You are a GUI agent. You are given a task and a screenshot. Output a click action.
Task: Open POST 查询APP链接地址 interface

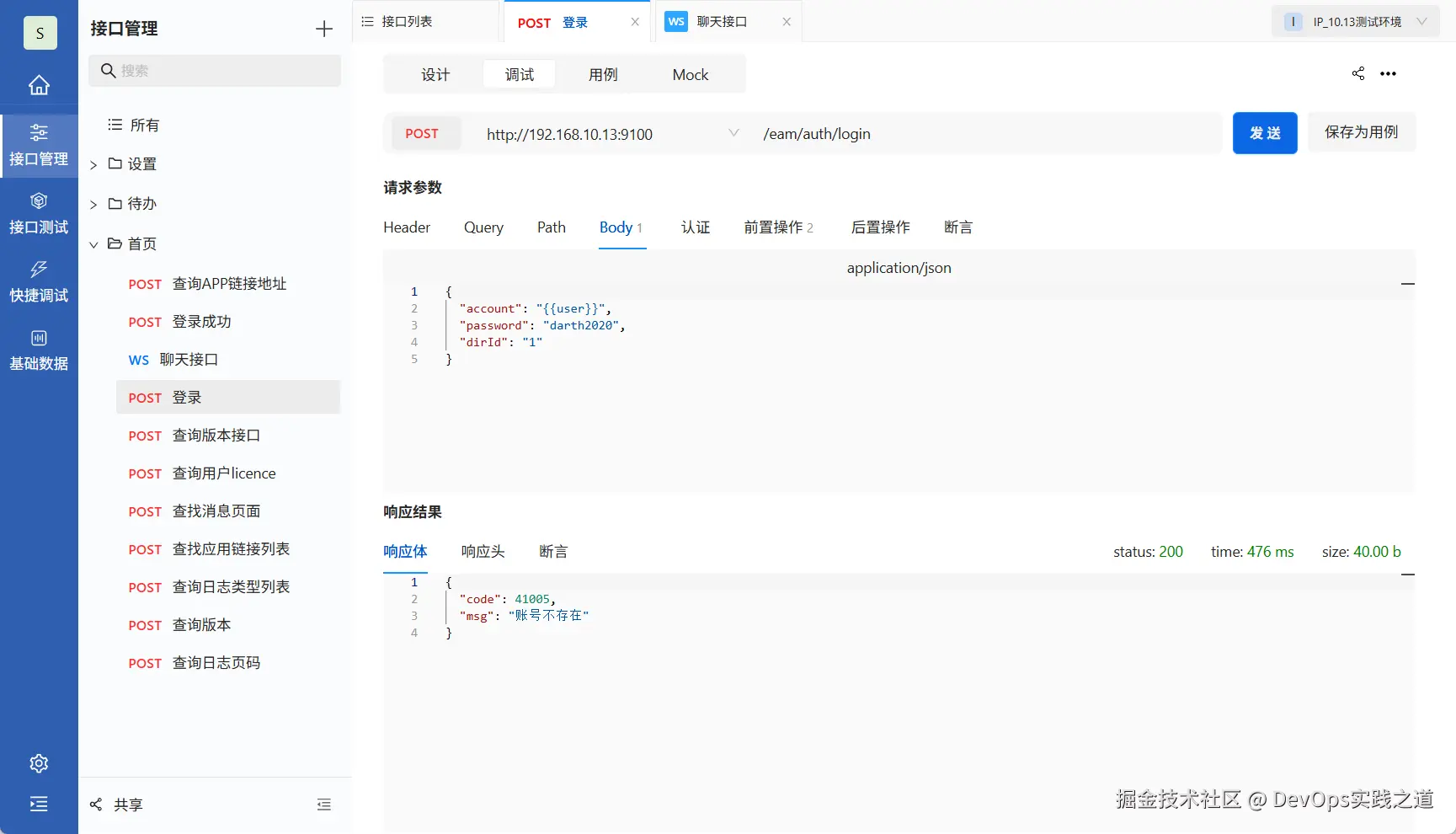(x=228, y=284)
